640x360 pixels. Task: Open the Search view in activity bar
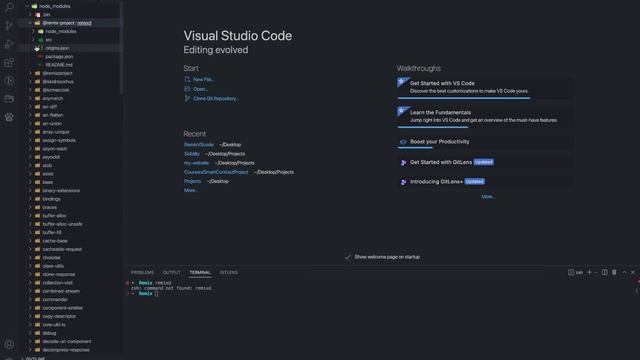(x=9, y=7)
